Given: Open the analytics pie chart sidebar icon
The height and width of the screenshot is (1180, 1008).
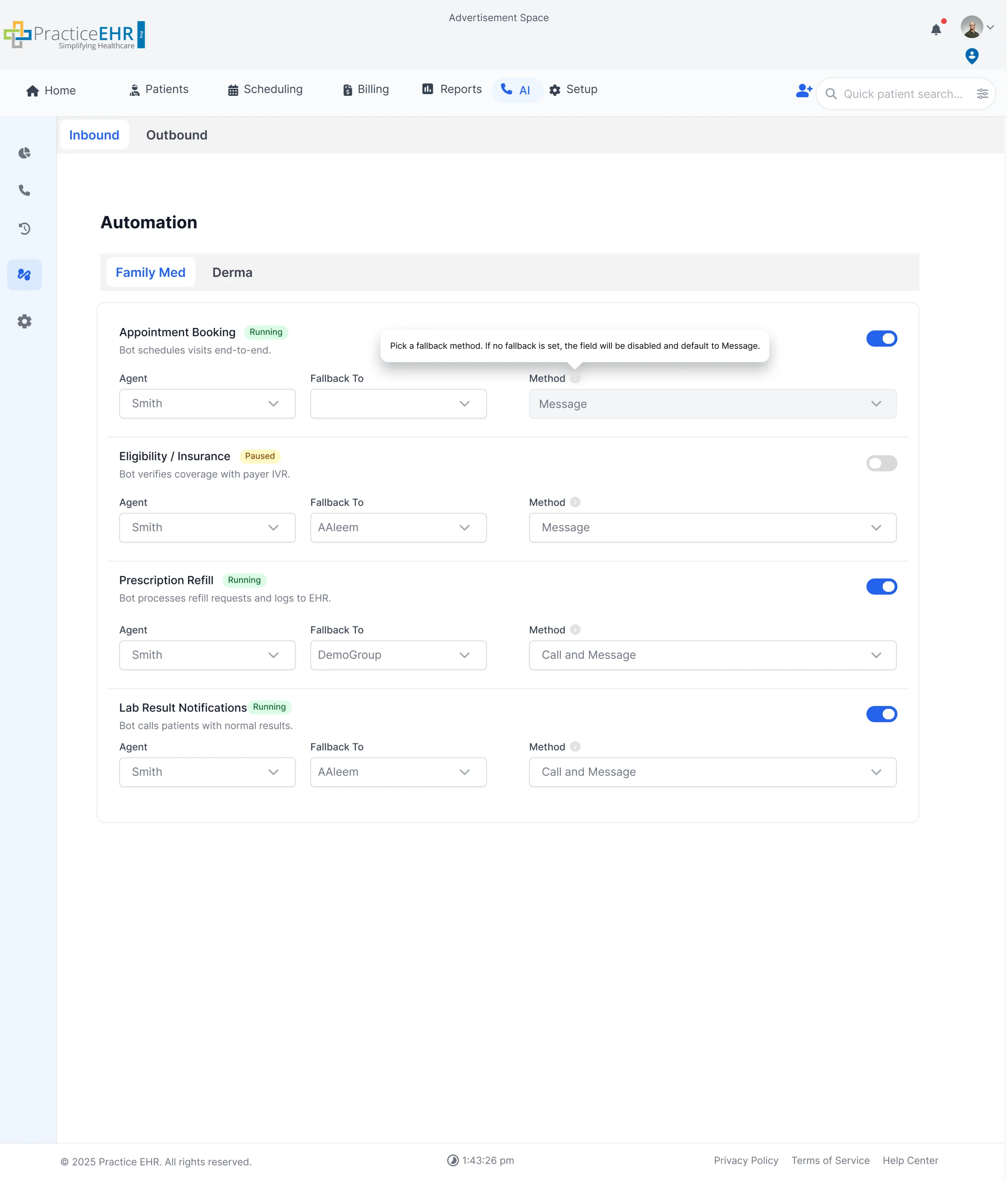Looking at the screenshot, I should tap(25, 153).
